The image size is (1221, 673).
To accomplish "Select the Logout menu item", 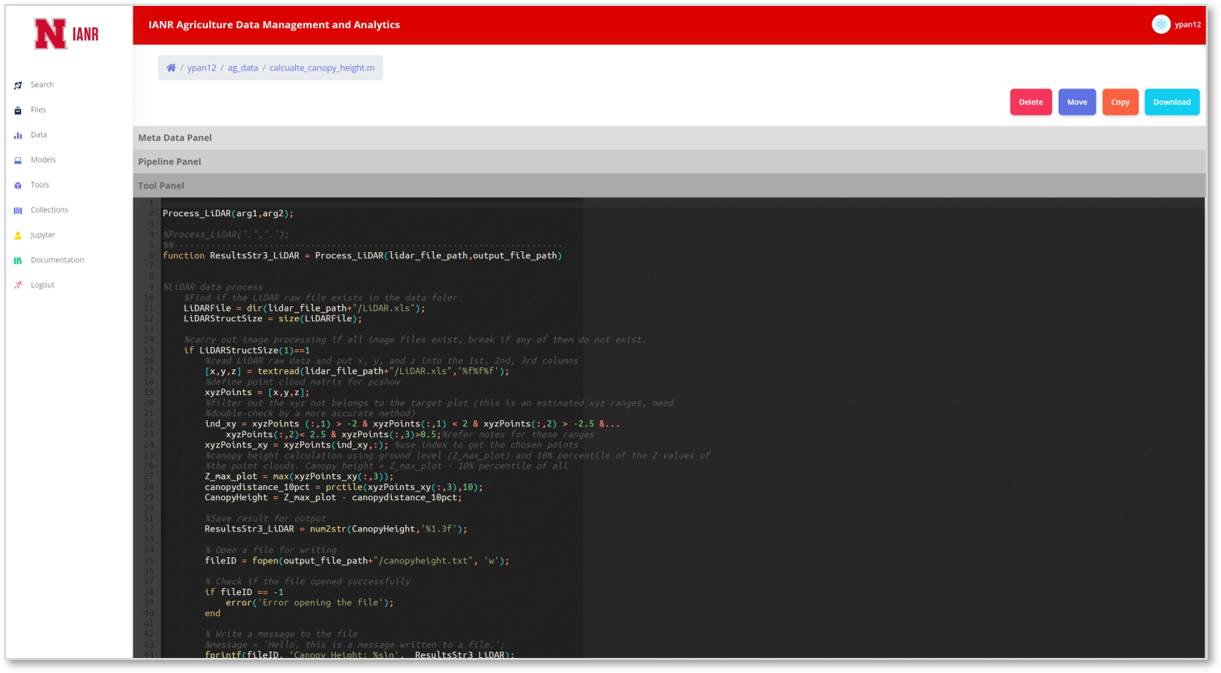I will pos(42,285).
